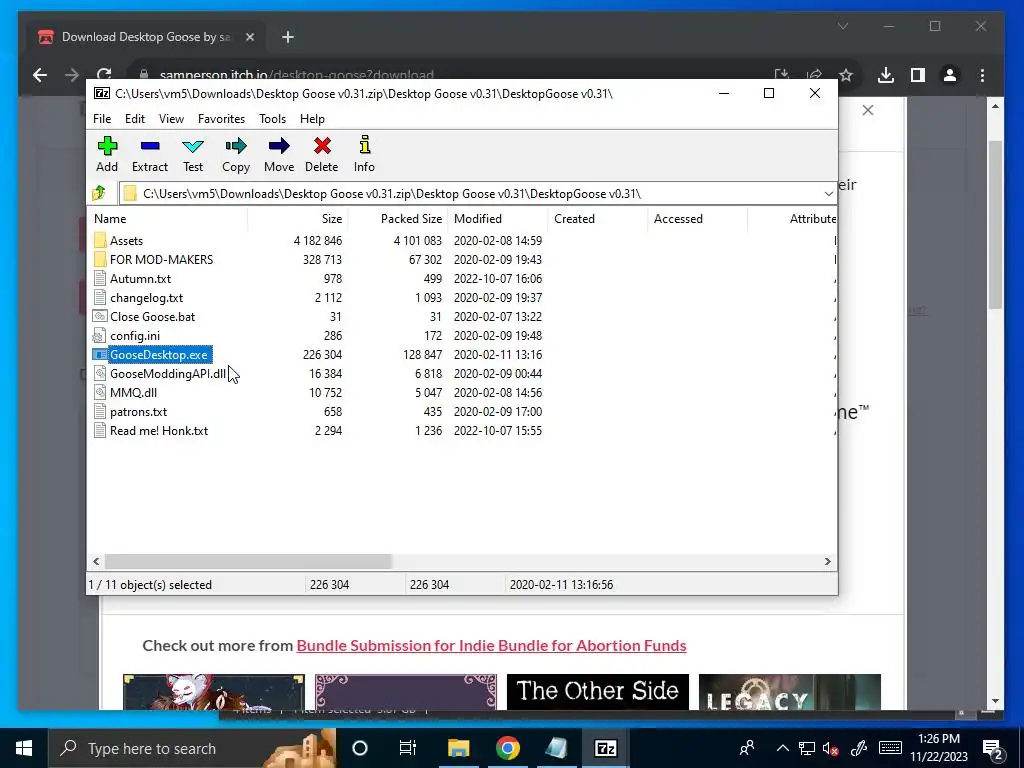The image size is (1024, 768).
Task: Open the Favorites menu
Action: (x=221, y=119)
